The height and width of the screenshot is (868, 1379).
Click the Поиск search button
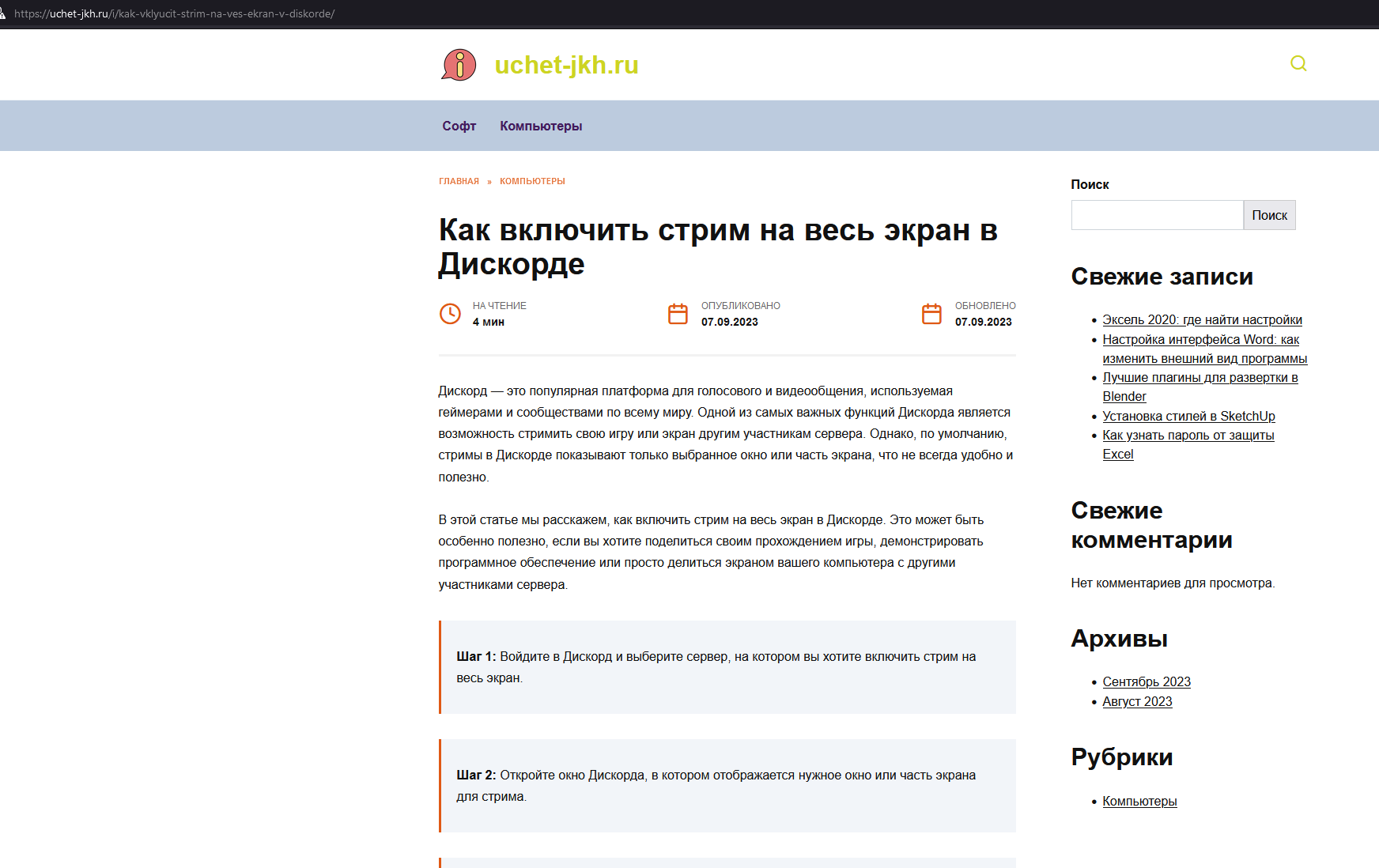tap(1269, 215)
